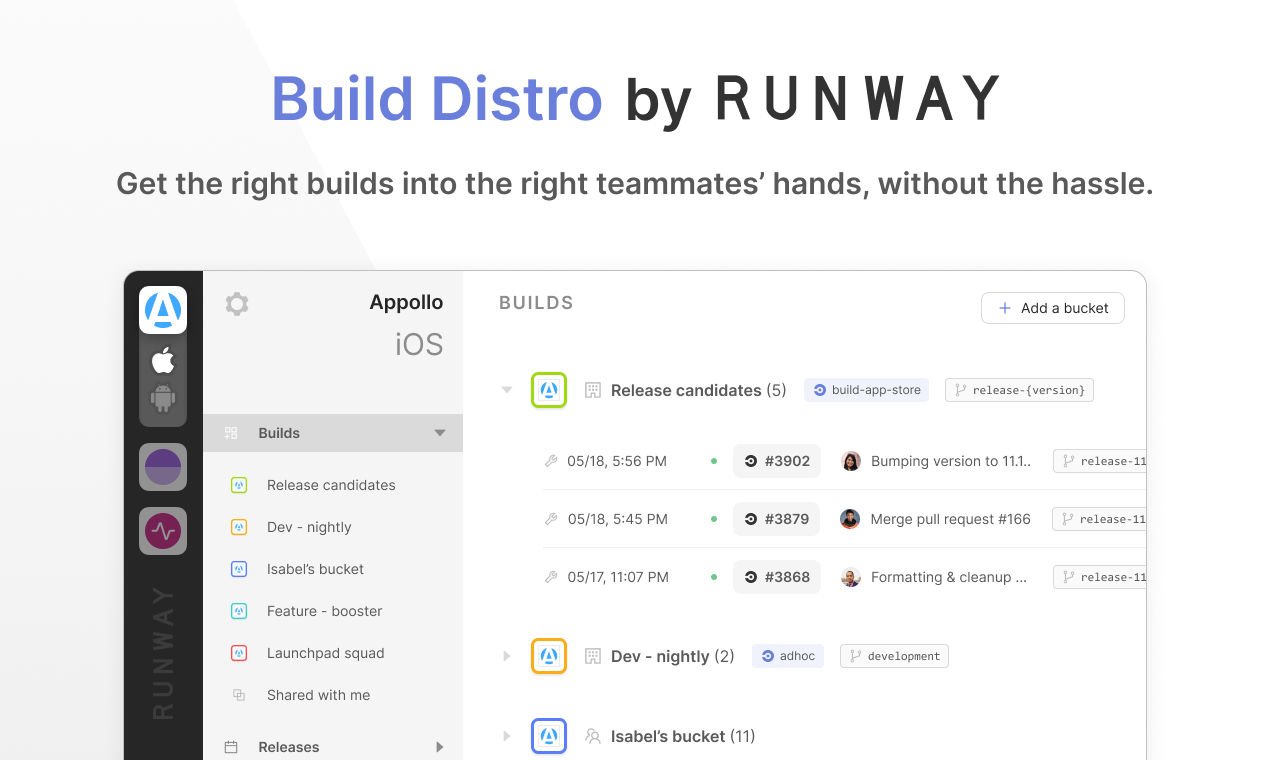Viewport: 1270px width, 760px height.
Task: Click the 'Dev - nightly (2)' heading
Action: click(673, 656)
